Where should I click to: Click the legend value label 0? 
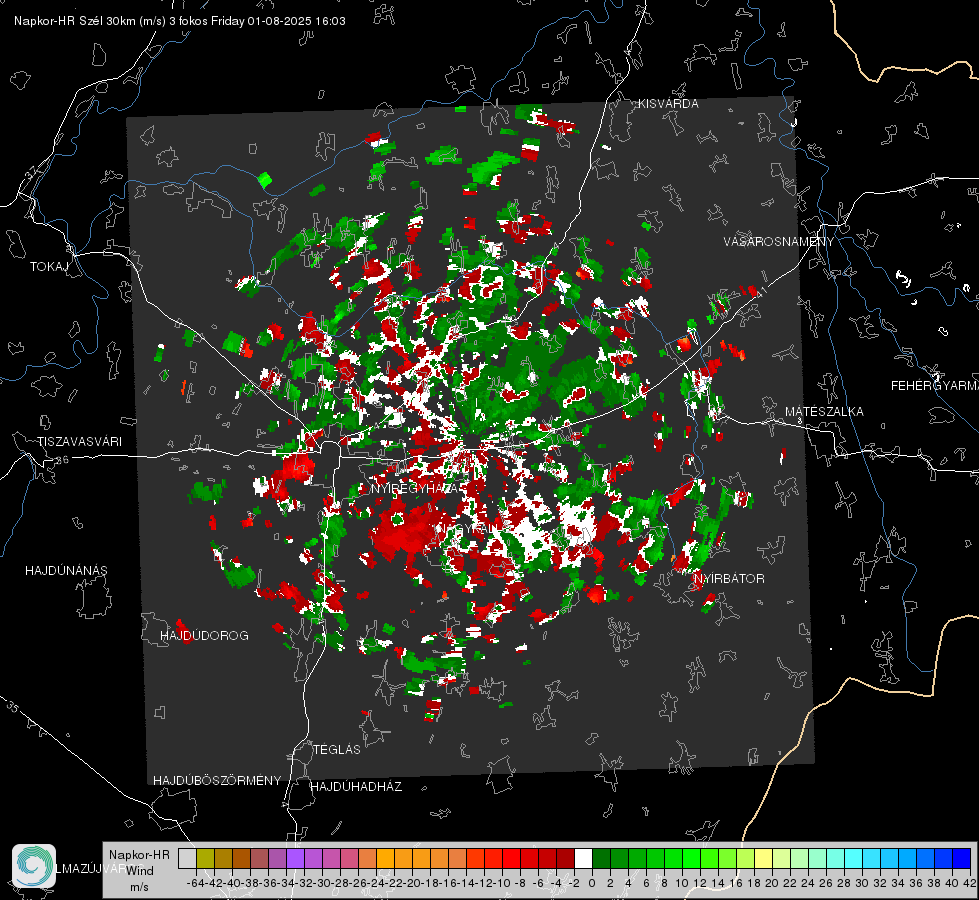coord(592,883)
